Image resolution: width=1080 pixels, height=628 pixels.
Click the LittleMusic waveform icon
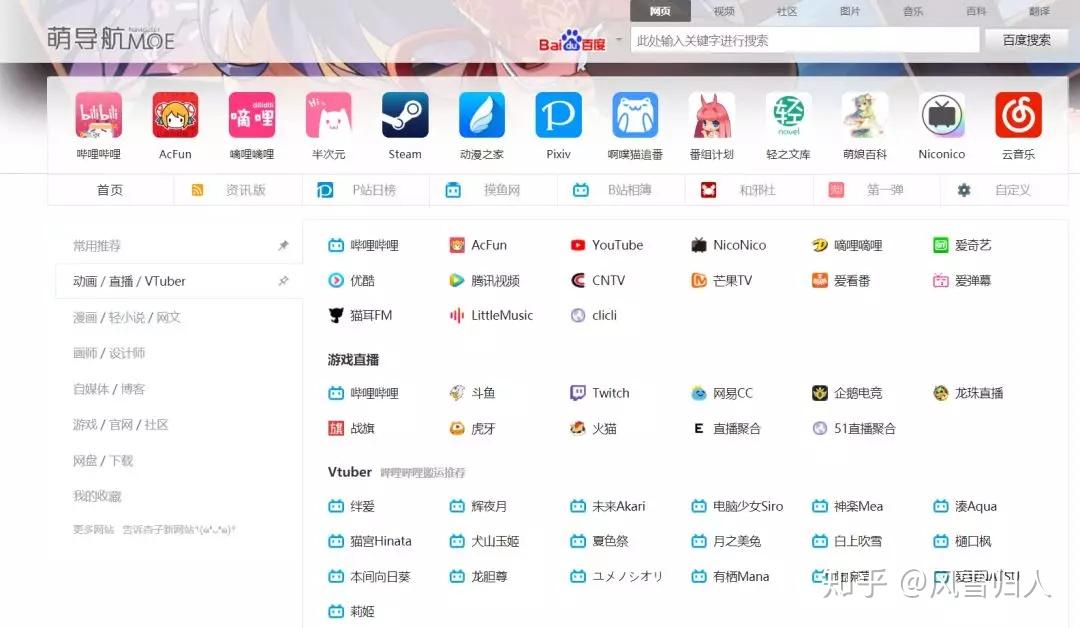tap(457, 315)
